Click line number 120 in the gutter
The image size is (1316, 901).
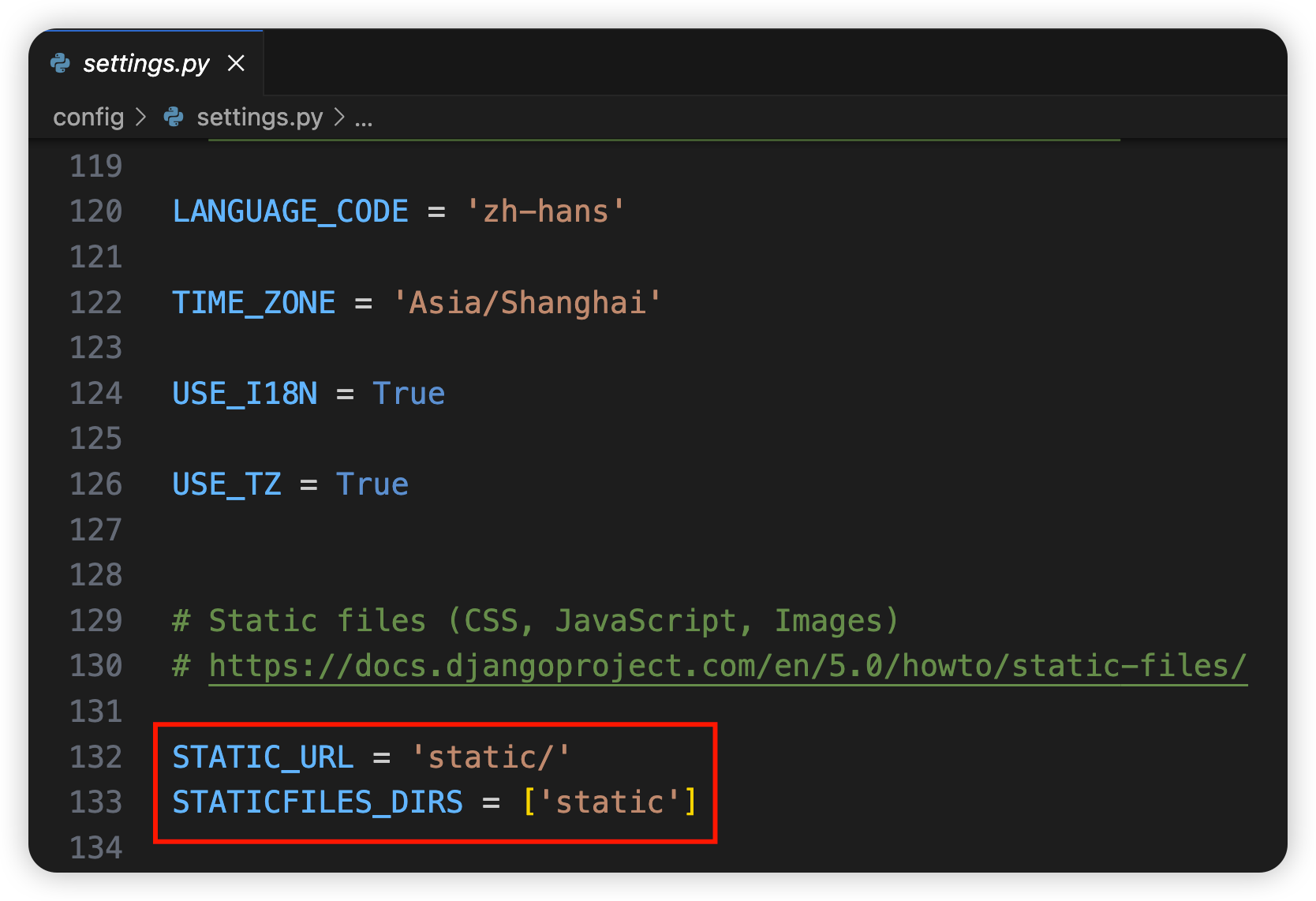coord(96,211)
